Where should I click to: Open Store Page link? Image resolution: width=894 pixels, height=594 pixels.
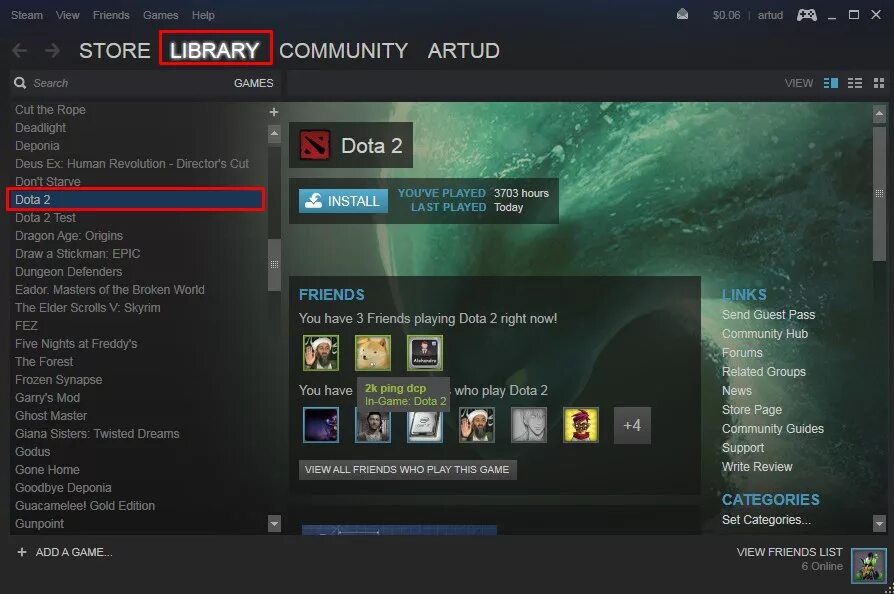click(x=751, y=410)
